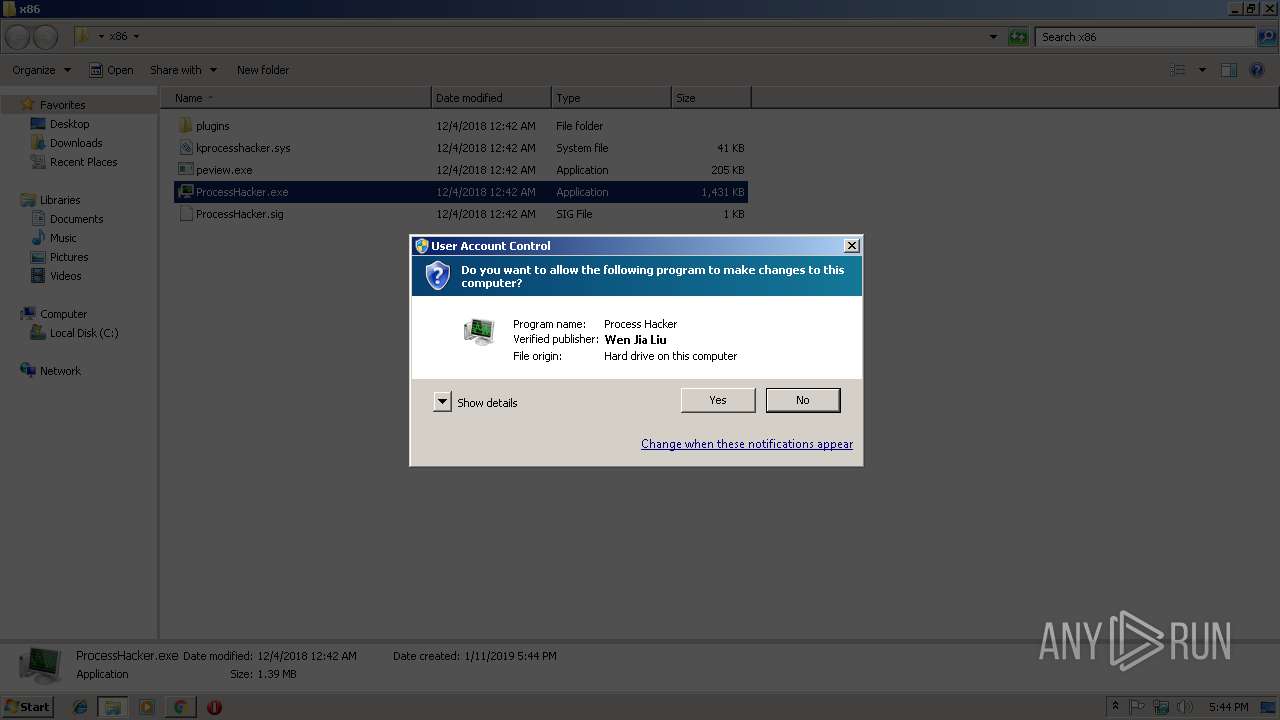Click the 1,431 KB size cell

coord(723,192)
